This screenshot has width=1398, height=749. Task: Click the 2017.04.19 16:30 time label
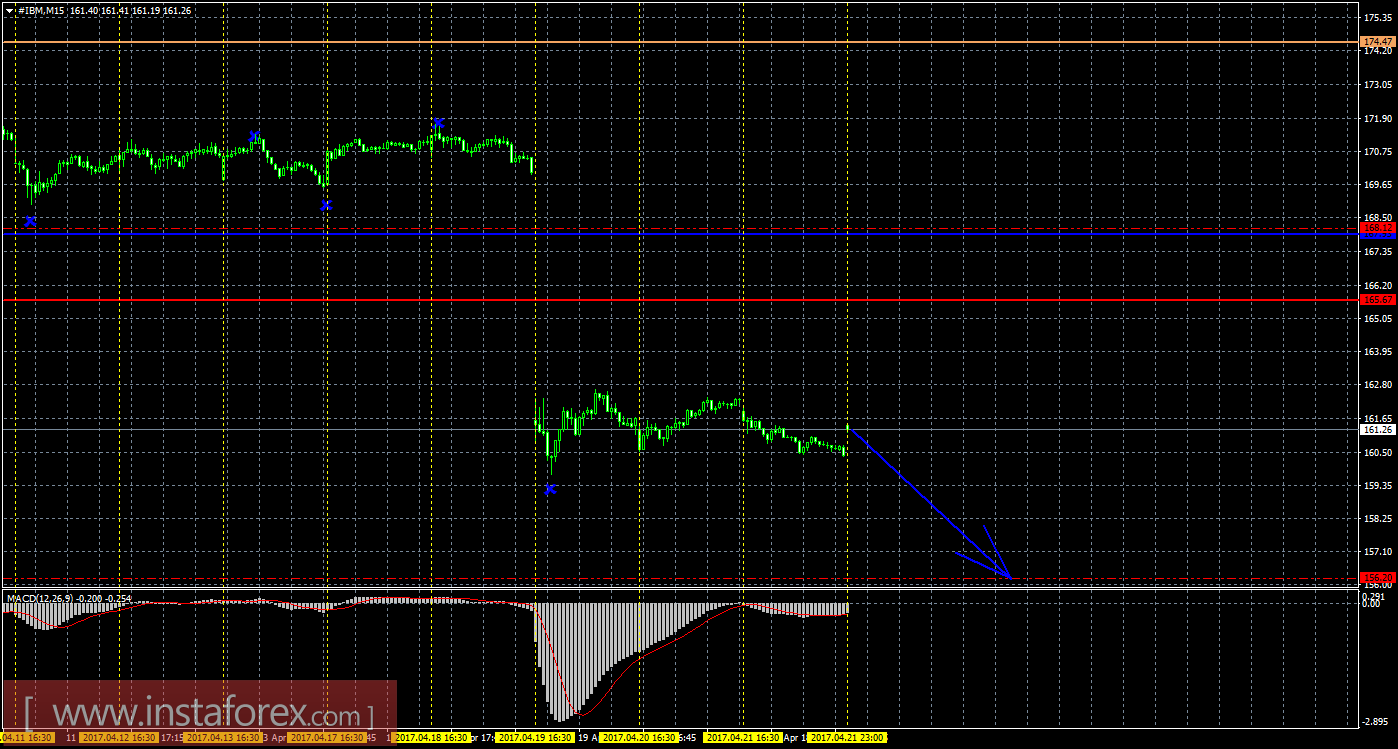536,737
